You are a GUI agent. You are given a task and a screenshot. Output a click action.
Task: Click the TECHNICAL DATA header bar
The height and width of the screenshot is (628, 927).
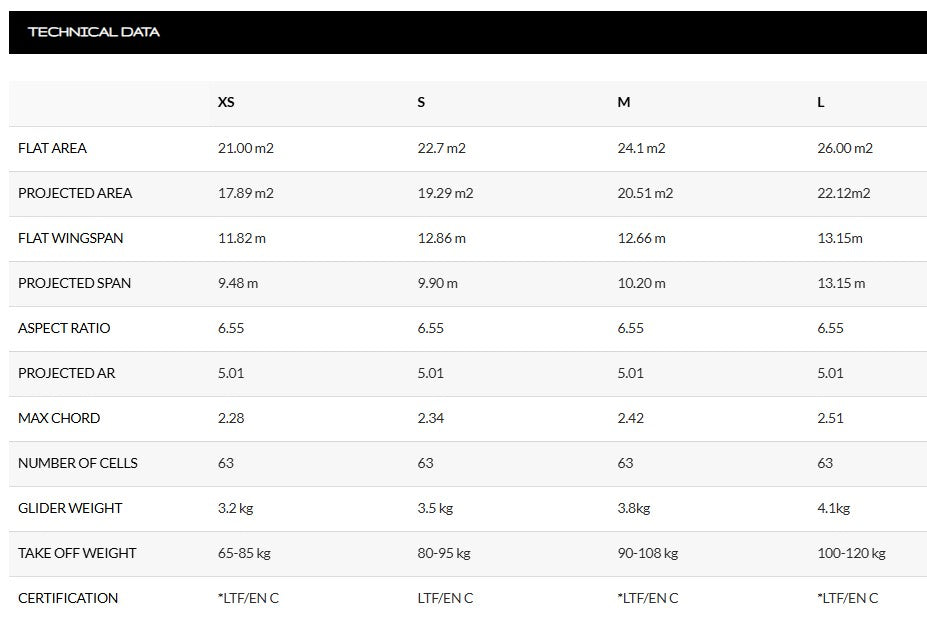(94, 32)
